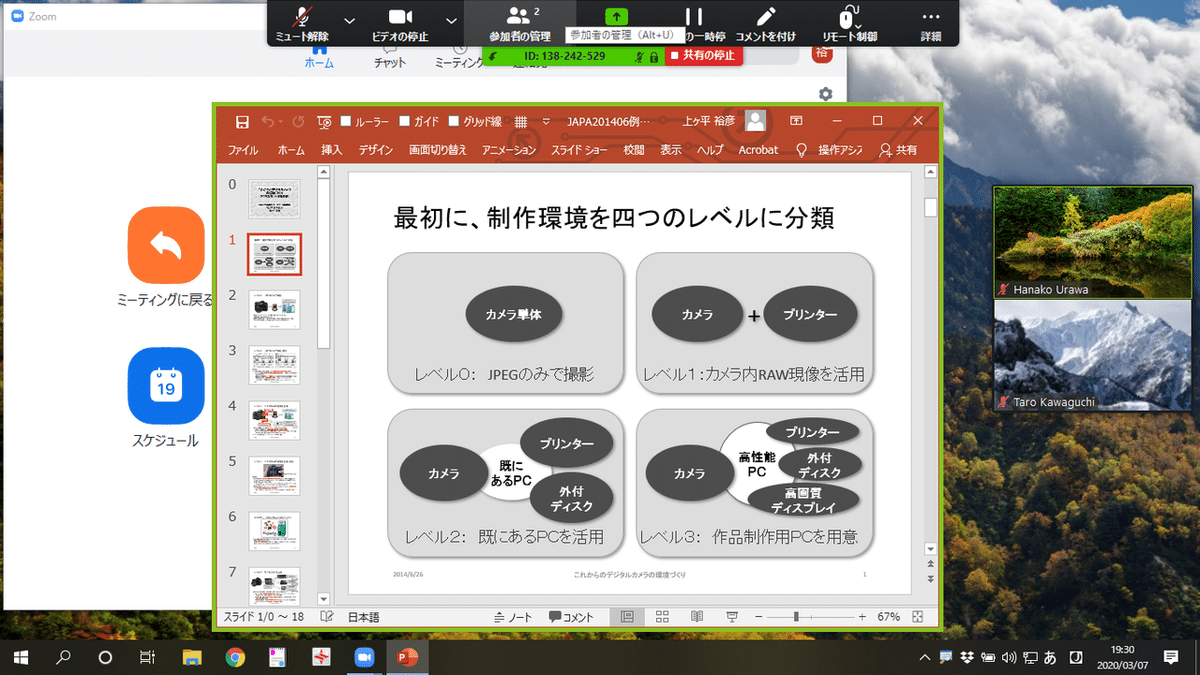
Task: Click the 共有の停止 button
Action: tap(707, 56)
